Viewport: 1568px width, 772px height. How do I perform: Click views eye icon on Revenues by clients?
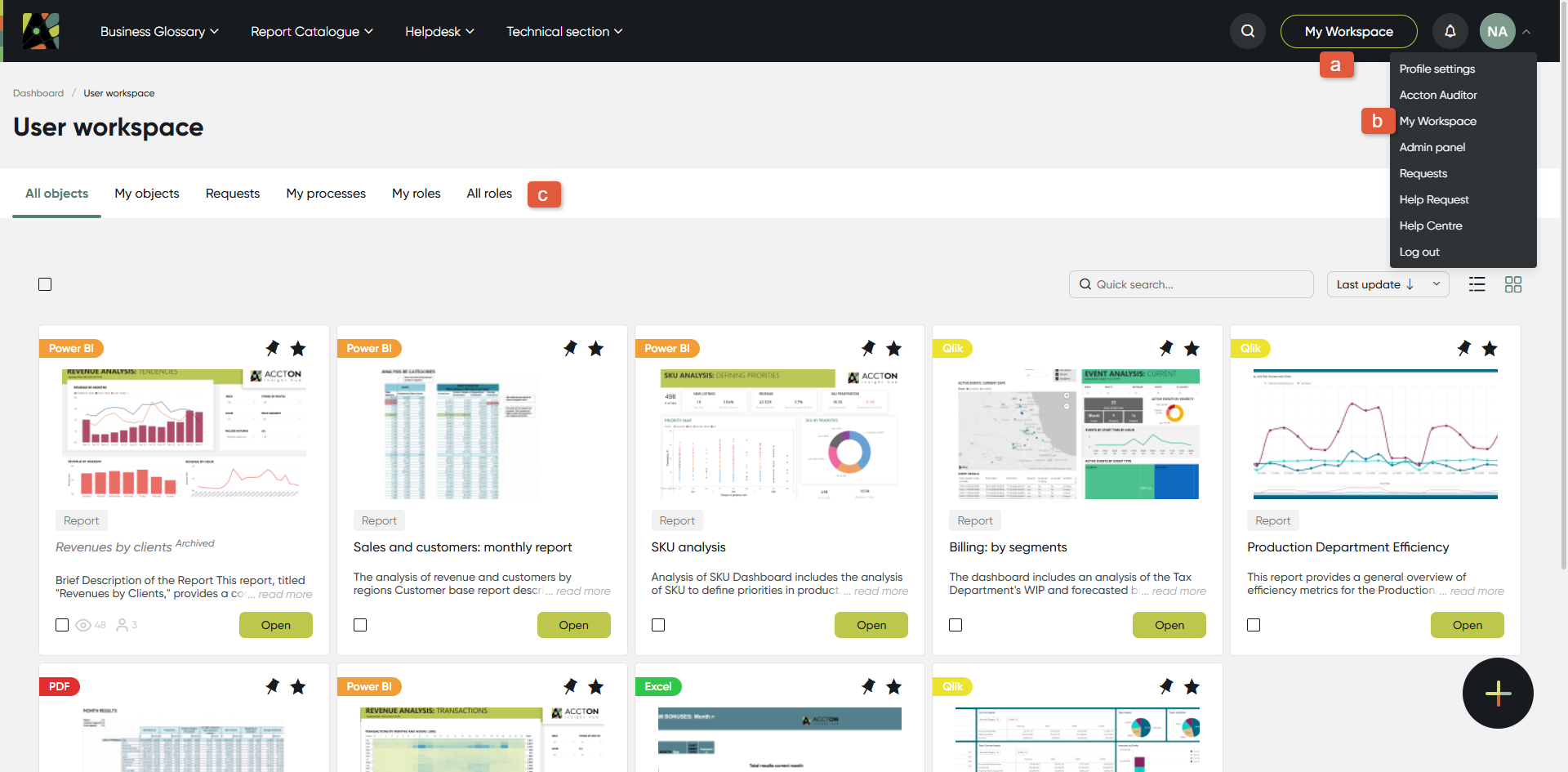pos(82,625)
